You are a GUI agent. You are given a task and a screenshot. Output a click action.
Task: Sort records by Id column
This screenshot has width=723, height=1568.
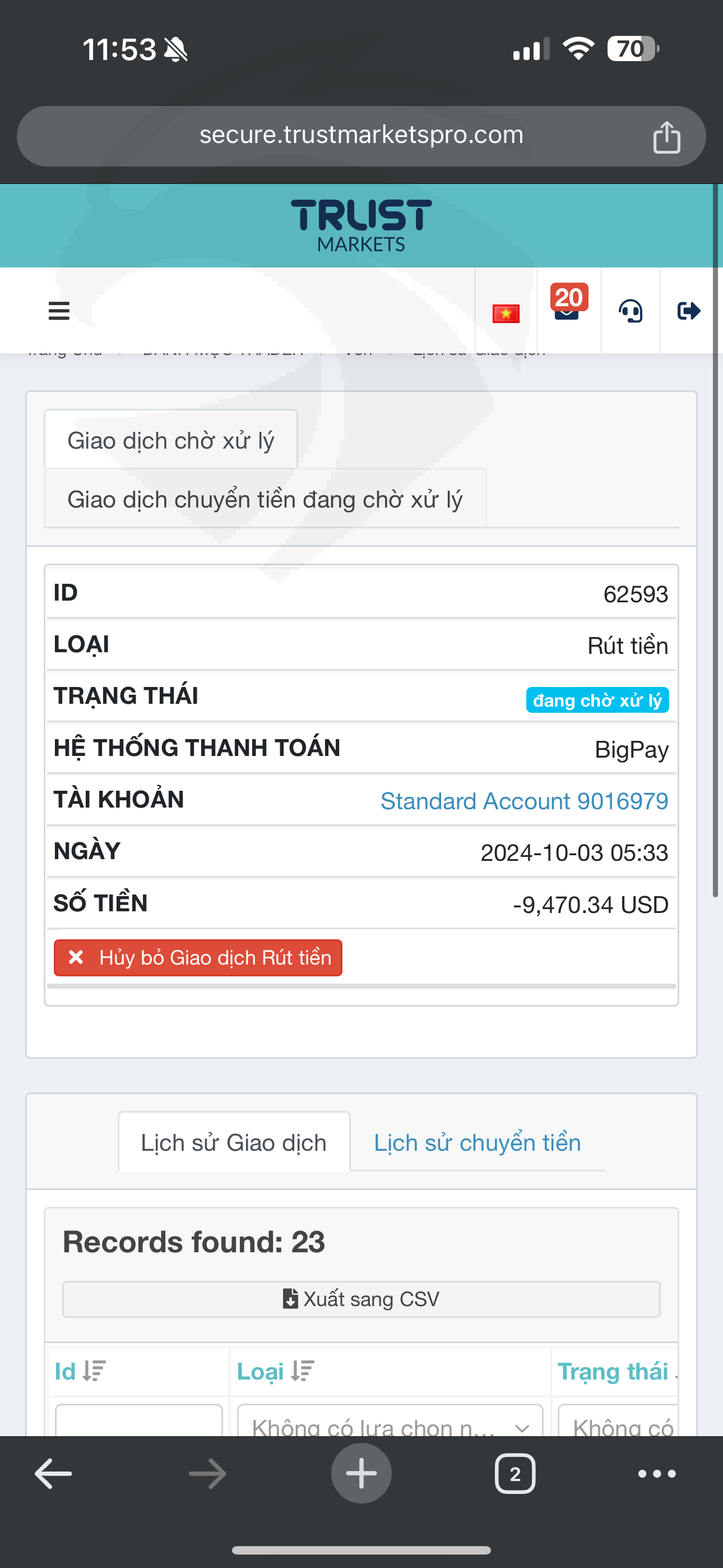[80, 1371]
